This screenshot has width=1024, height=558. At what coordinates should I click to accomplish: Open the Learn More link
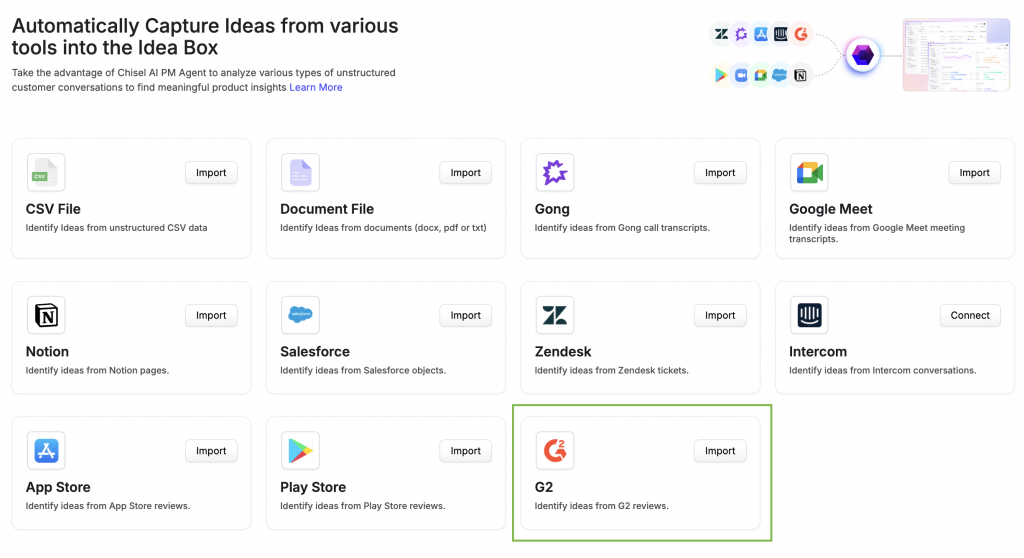coord(316,88)
